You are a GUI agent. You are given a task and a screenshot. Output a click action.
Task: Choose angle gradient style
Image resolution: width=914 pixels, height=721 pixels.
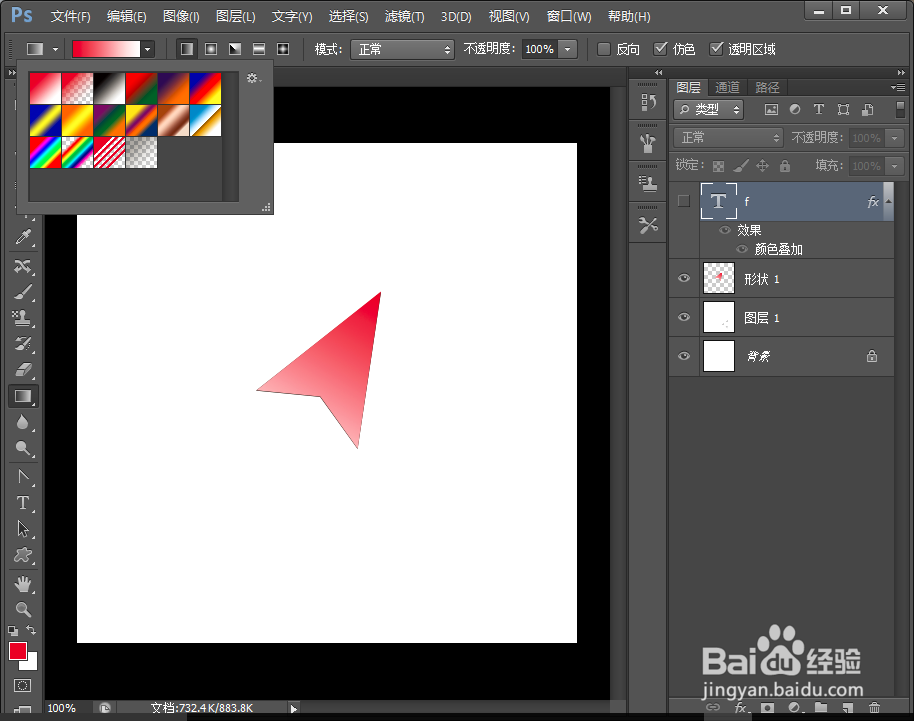click(235, 49)
